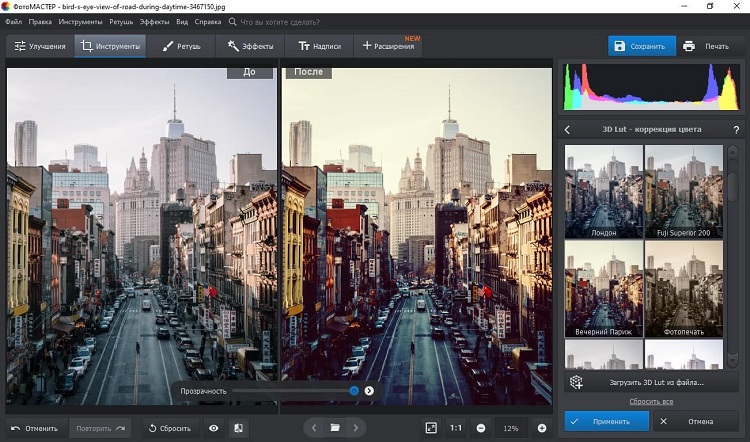Click the arrow next to the Прозрачность slider

pos(369,391)
